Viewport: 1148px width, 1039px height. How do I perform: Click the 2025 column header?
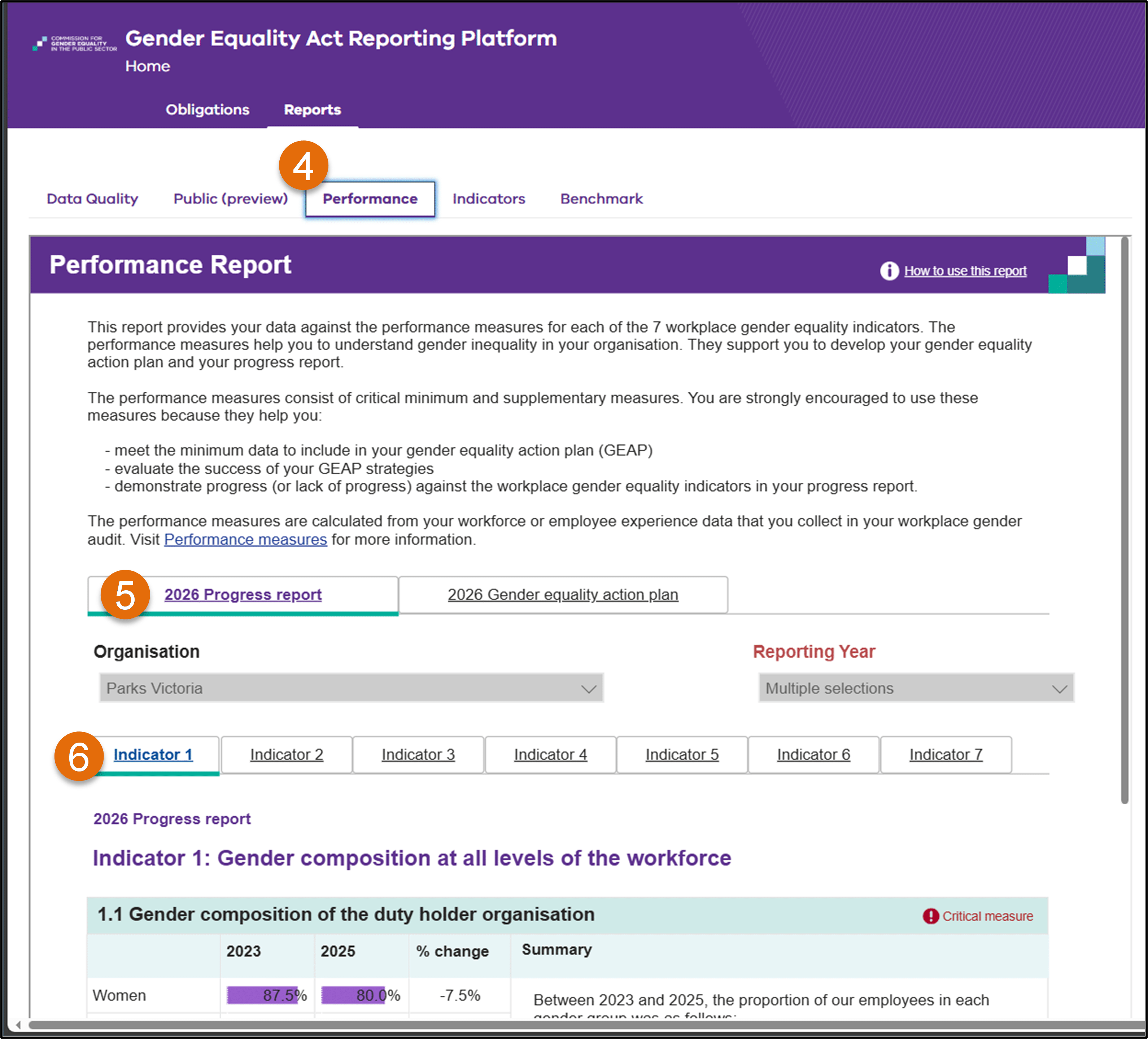tap(338, 951)
